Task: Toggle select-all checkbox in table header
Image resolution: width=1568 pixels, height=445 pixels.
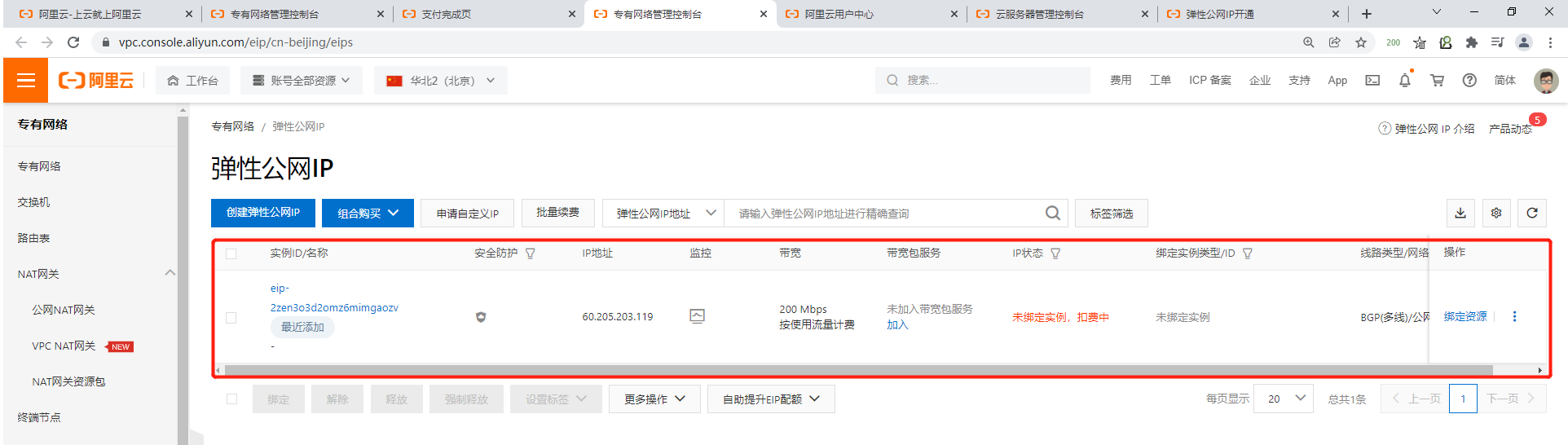Action: click(x=231, y=253)
